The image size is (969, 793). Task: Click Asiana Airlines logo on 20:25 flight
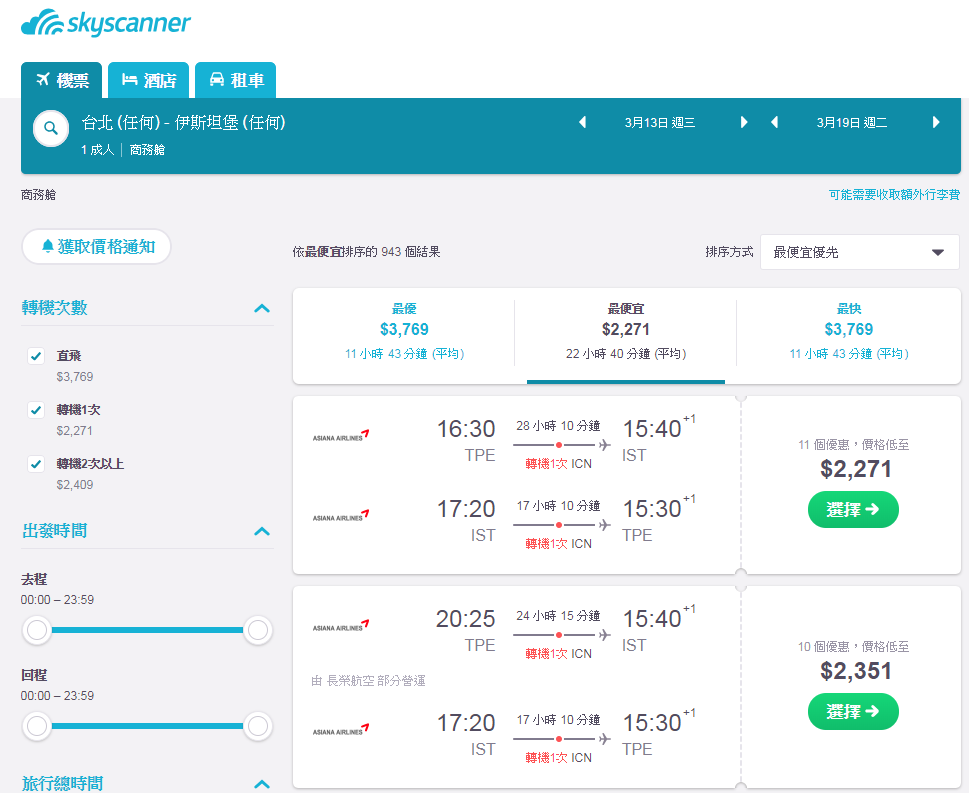(x=341, y=625)
